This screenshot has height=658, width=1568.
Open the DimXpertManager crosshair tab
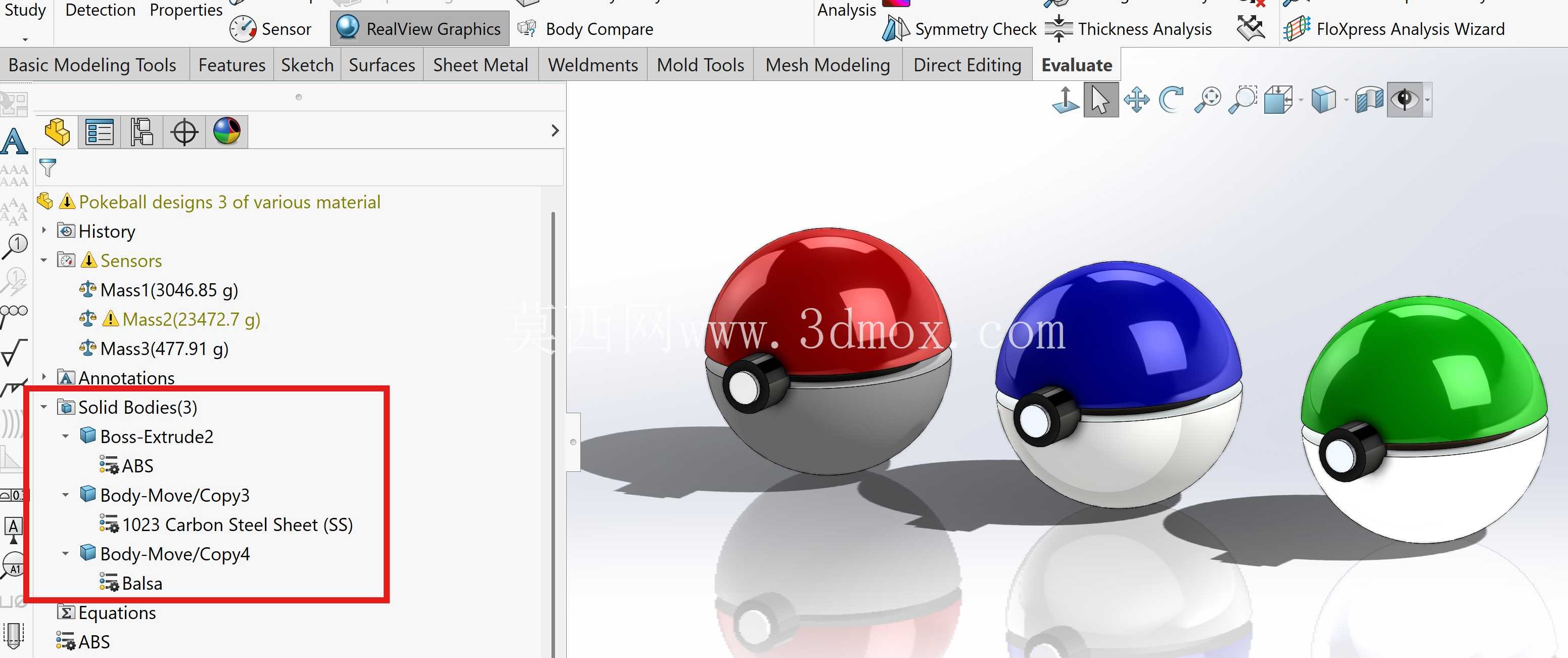coord(185,131)
